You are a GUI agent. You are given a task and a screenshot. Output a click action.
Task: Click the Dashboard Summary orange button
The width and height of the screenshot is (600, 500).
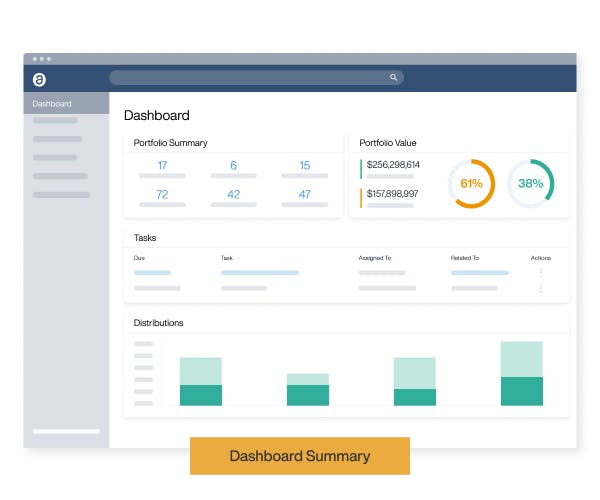pos(300,456)
